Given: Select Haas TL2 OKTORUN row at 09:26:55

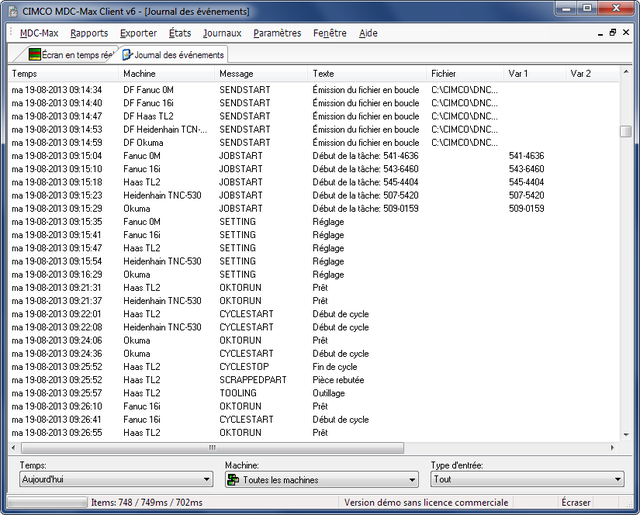Looking at the screenshot, I should pyautogui.click(x=313, y=433).
